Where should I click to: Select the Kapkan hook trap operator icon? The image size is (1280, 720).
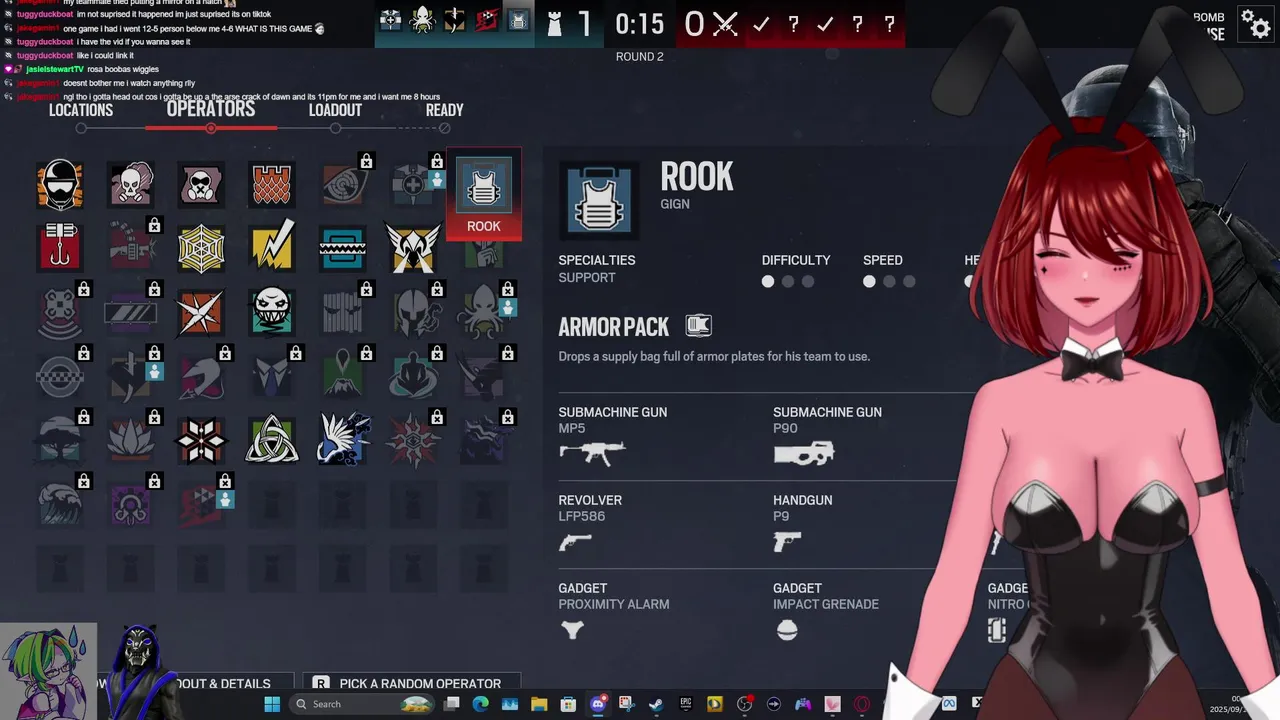pyautogui.click(x=60, y=247)
